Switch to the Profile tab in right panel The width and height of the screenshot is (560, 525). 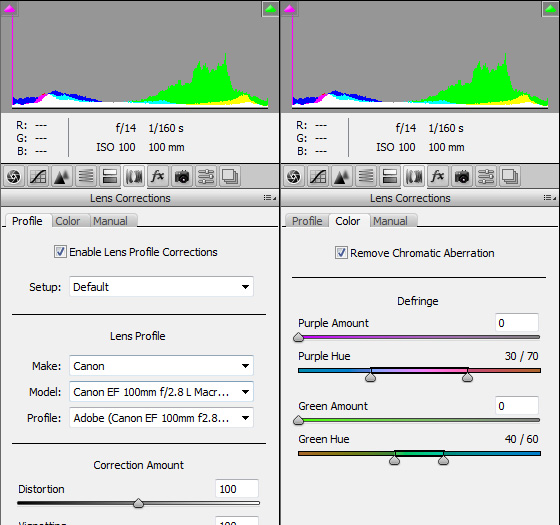point(307,221)
